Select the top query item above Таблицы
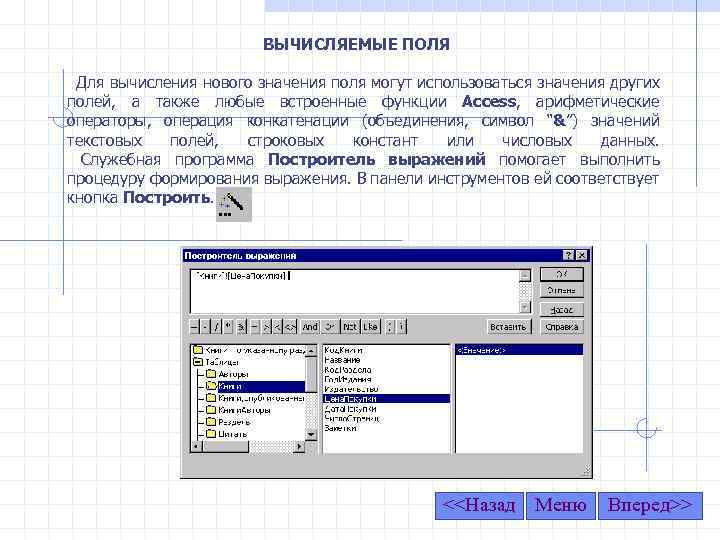The height and width of the screenshot is (540, 720). coord(255,350)
